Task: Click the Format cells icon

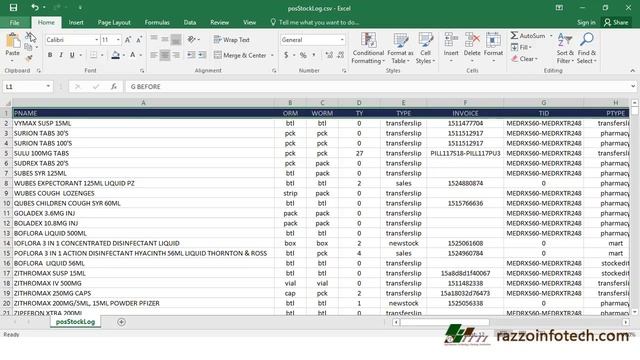Action: coord(493,41)
